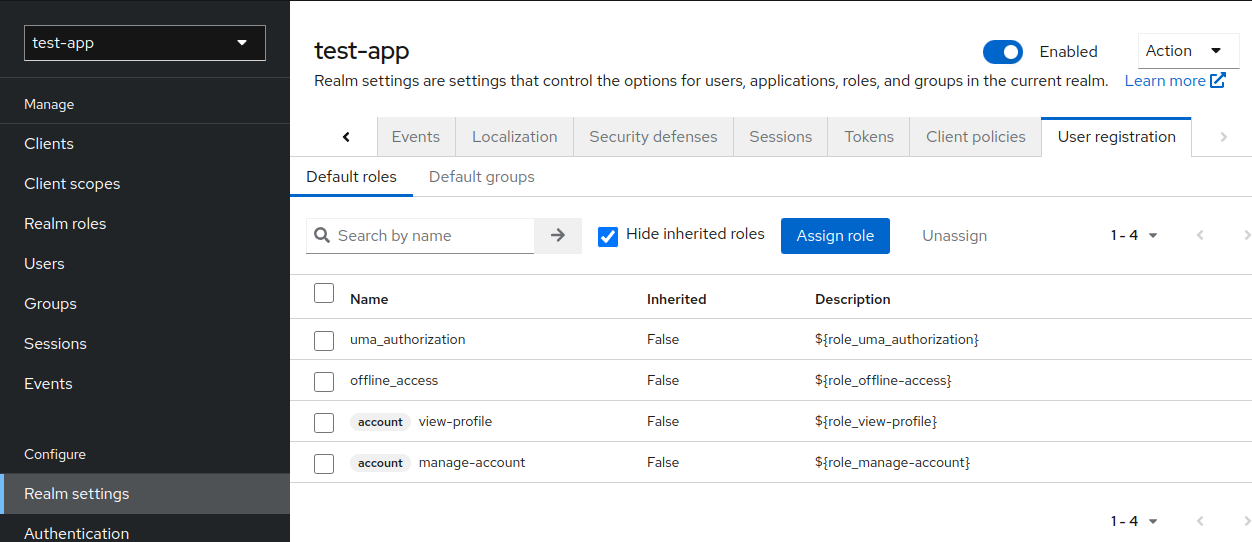Check the manage-account role row

324,463
